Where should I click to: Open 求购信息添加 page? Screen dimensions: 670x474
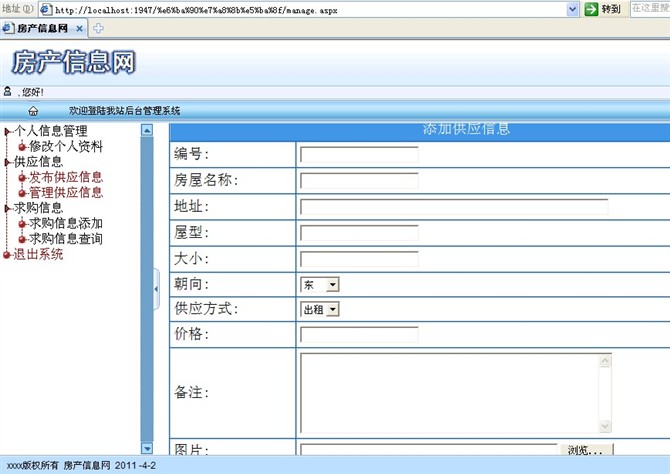tap(66, 223)
